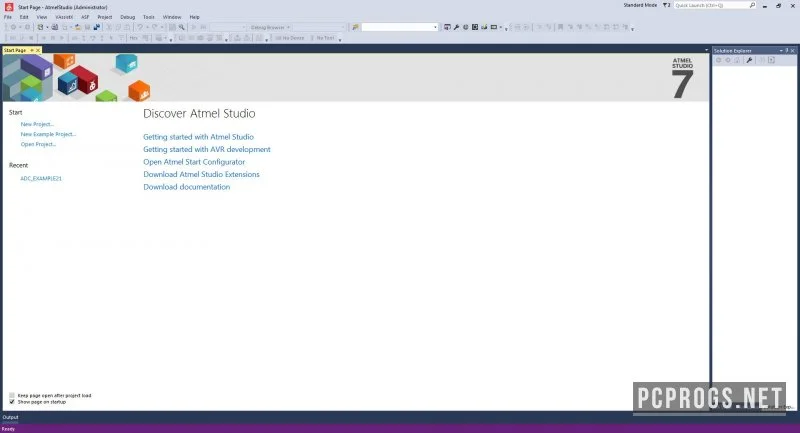The image size is (800, 433).
Task: Click Open Atmel Start Configurator link
Action: click(x=194, y=162)
